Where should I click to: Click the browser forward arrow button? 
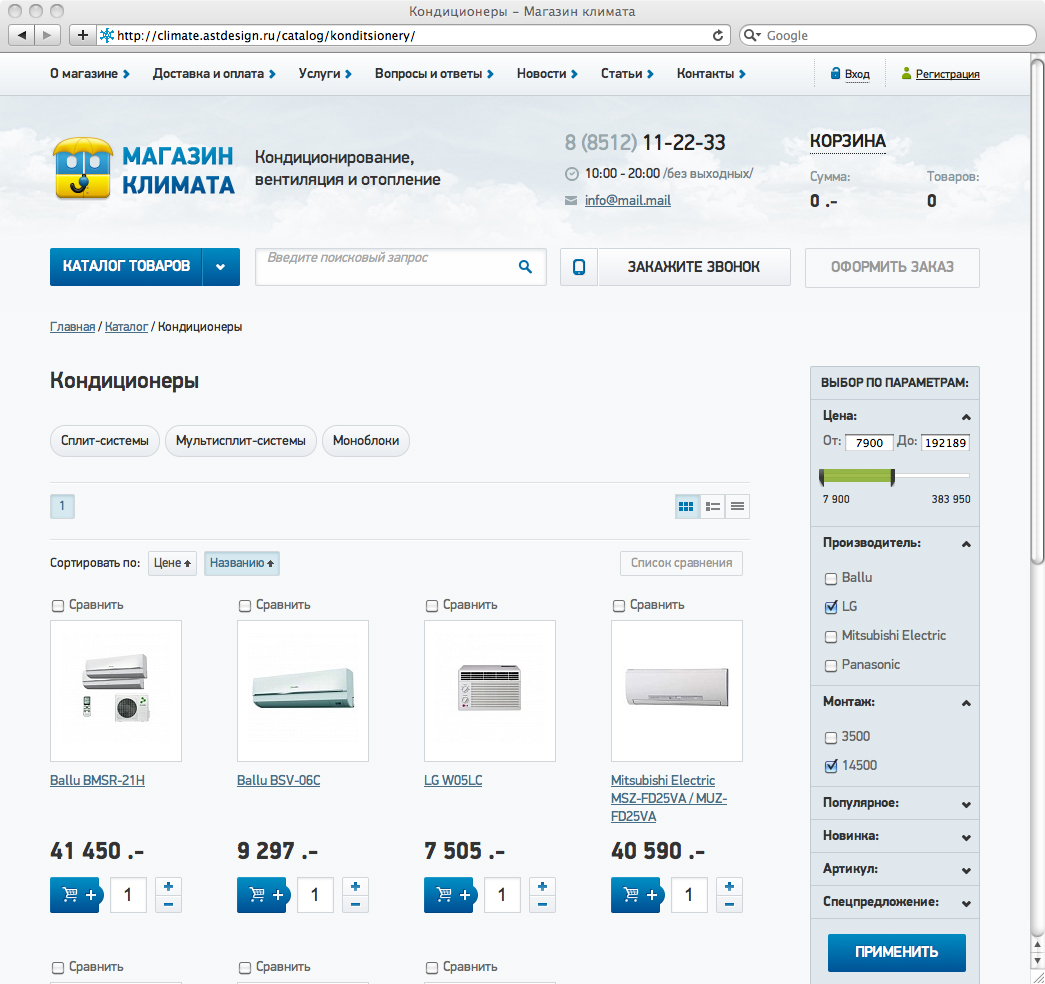47,35
